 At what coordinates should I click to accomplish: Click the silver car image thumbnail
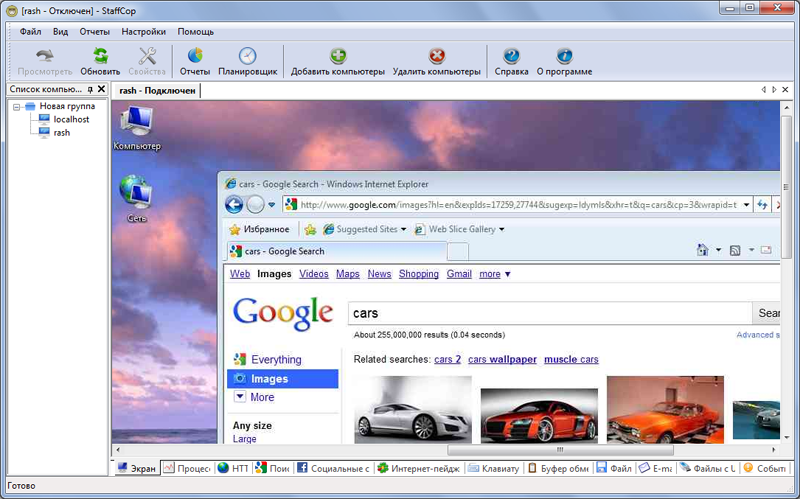tap(413, 410)
